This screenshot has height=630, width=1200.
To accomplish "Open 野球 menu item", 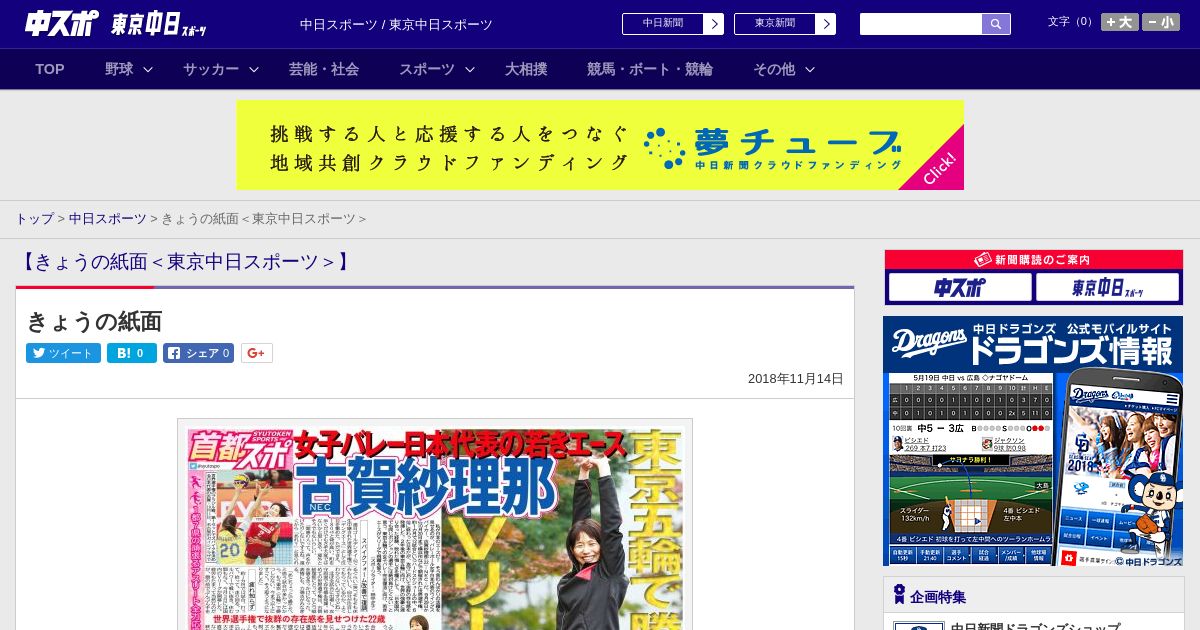I will pyautogui.click(x=119, y=69).
